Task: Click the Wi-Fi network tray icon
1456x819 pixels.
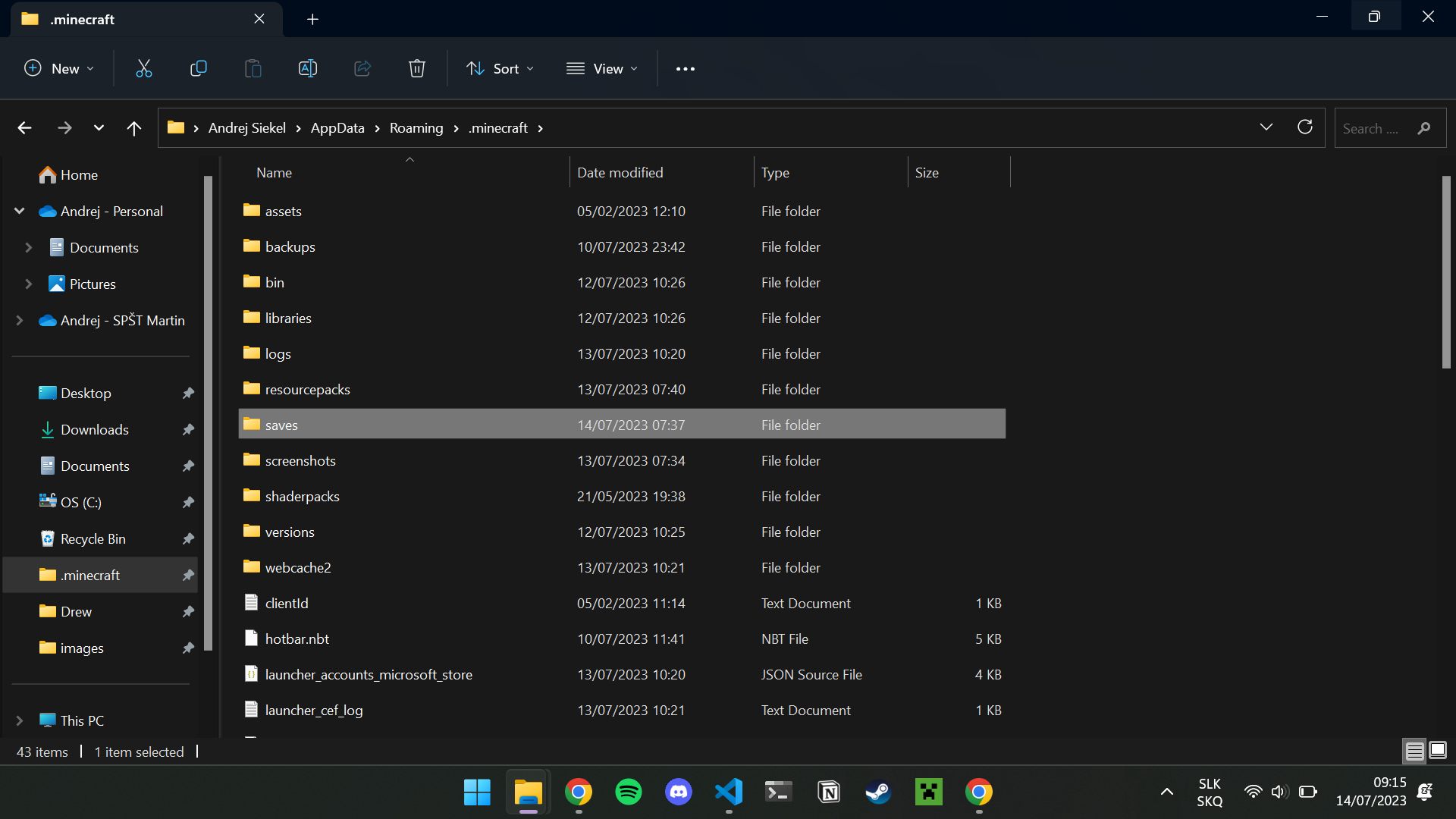Action: tap(1253, 792)
